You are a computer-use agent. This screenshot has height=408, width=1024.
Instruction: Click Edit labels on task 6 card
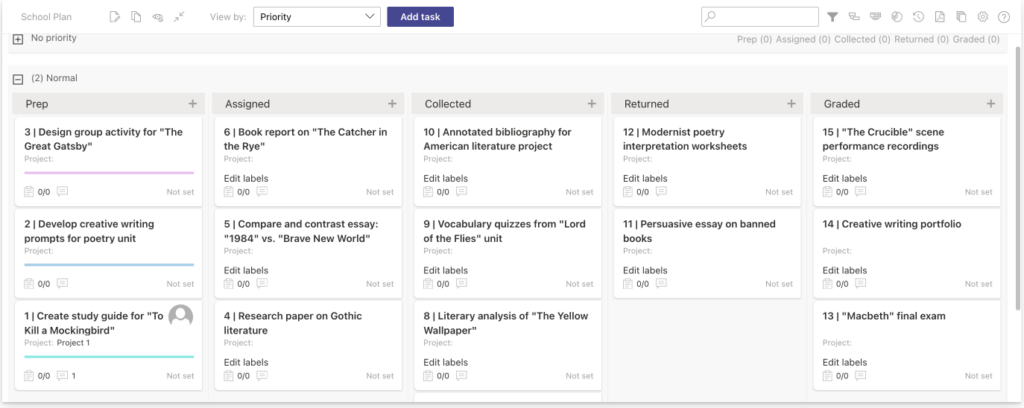pos(246,178)
